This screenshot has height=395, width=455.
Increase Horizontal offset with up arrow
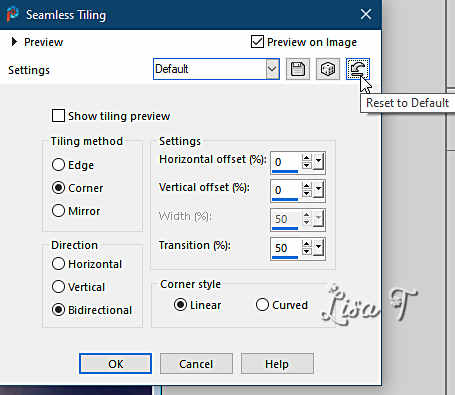click(307, 158)
